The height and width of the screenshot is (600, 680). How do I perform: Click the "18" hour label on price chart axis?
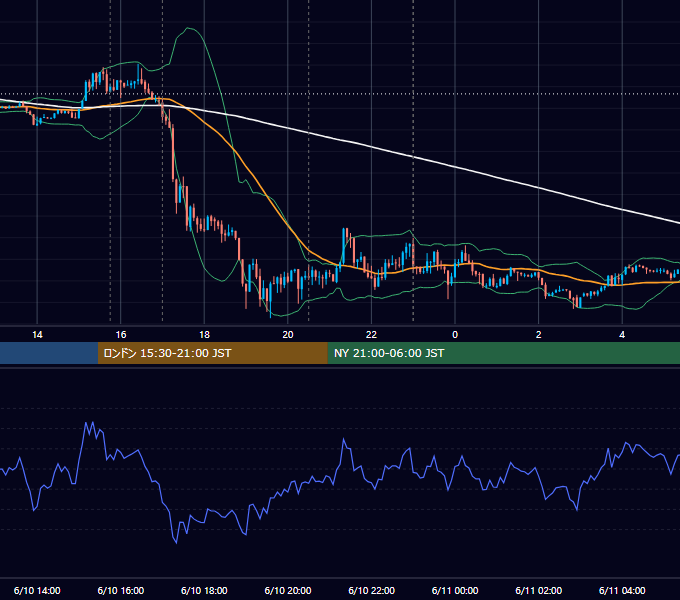(204, 335)
